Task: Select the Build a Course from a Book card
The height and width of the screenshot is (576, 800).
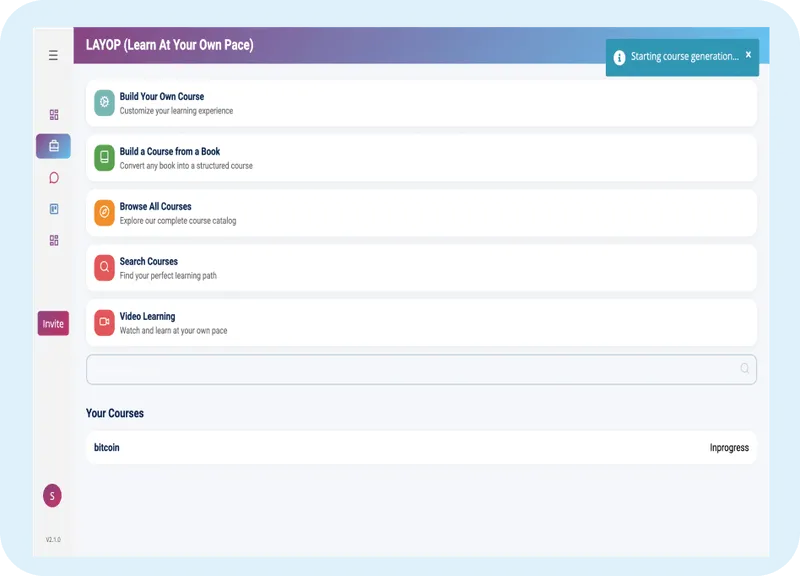Action: coord(420,156)
